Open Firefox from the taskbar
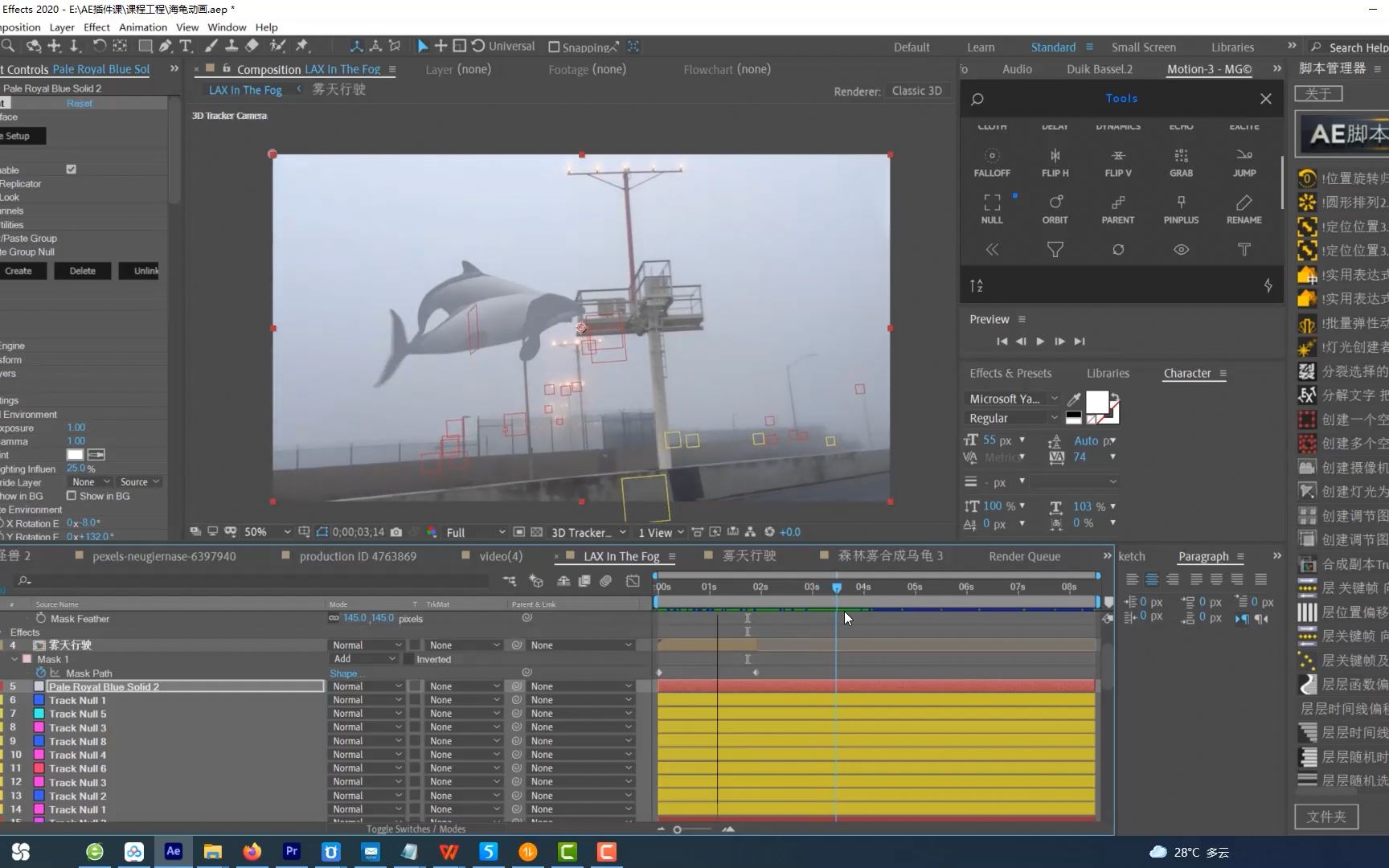Image resolution: width=1389 pixels, height=868 pixels. (252, 851)
